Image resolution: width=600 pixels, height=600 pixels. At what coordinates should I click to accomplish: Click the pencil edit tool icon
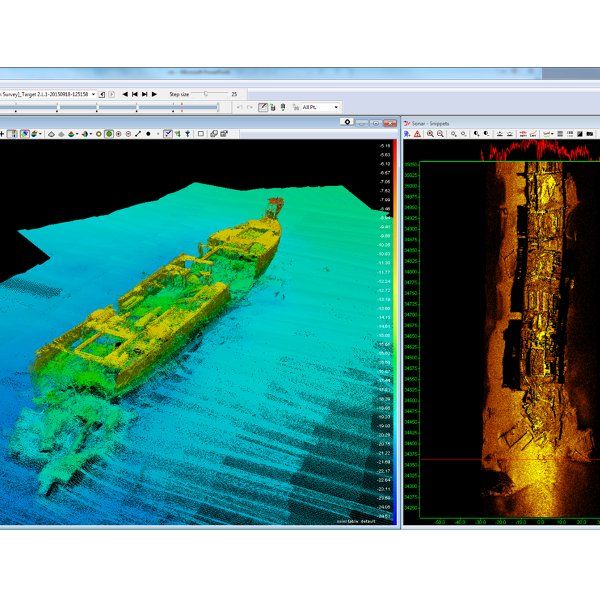263,107
